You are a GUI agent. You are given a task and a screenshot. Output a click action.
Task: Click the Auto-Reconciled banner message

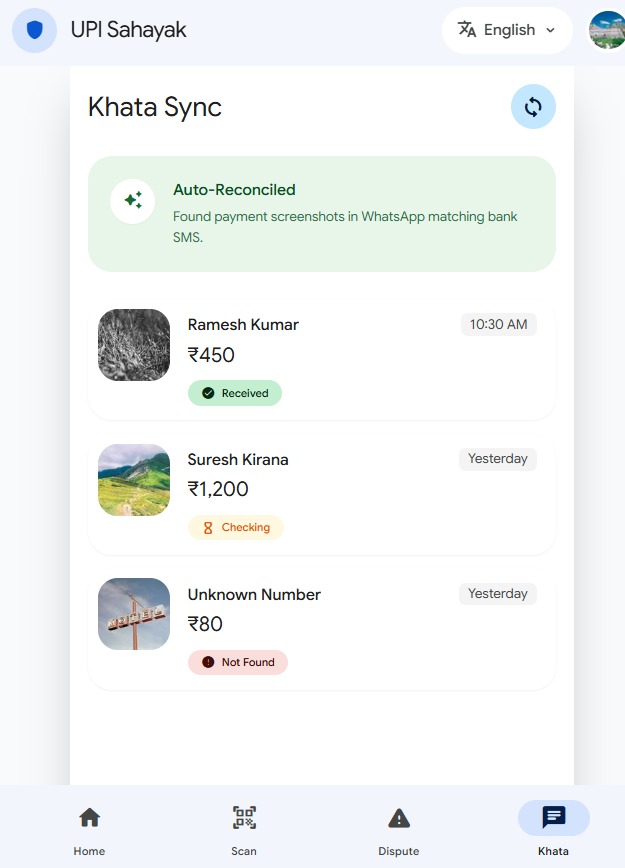345,216
